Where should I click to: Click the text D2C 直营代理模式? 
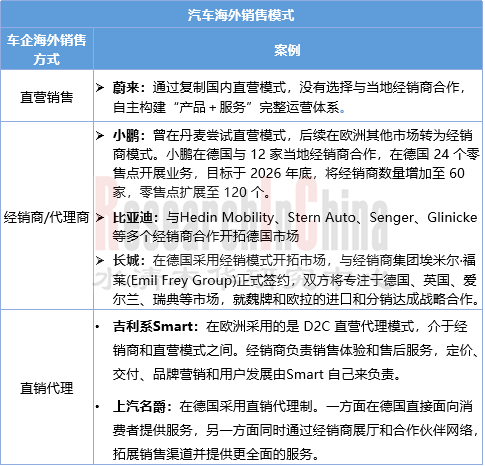coord(359,326)
